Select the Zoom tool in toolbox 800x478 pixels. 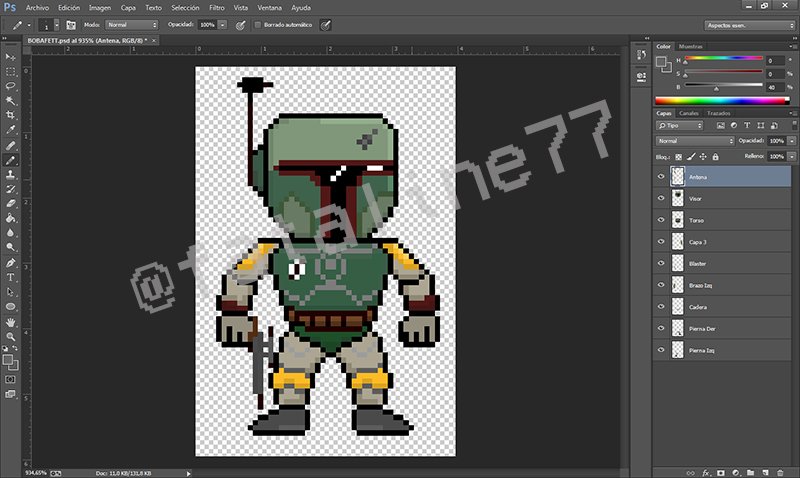[10, 337]
